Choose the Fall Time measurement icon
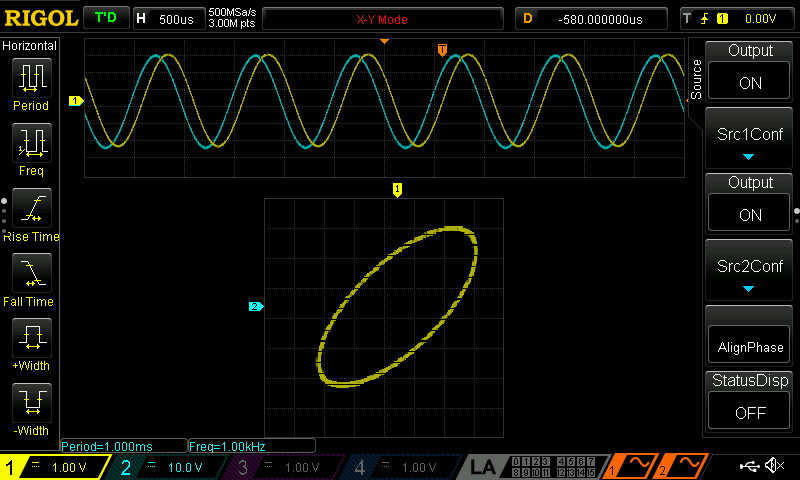Image resolution: width=800 pixels, height=480 pixels. [31, 274]
